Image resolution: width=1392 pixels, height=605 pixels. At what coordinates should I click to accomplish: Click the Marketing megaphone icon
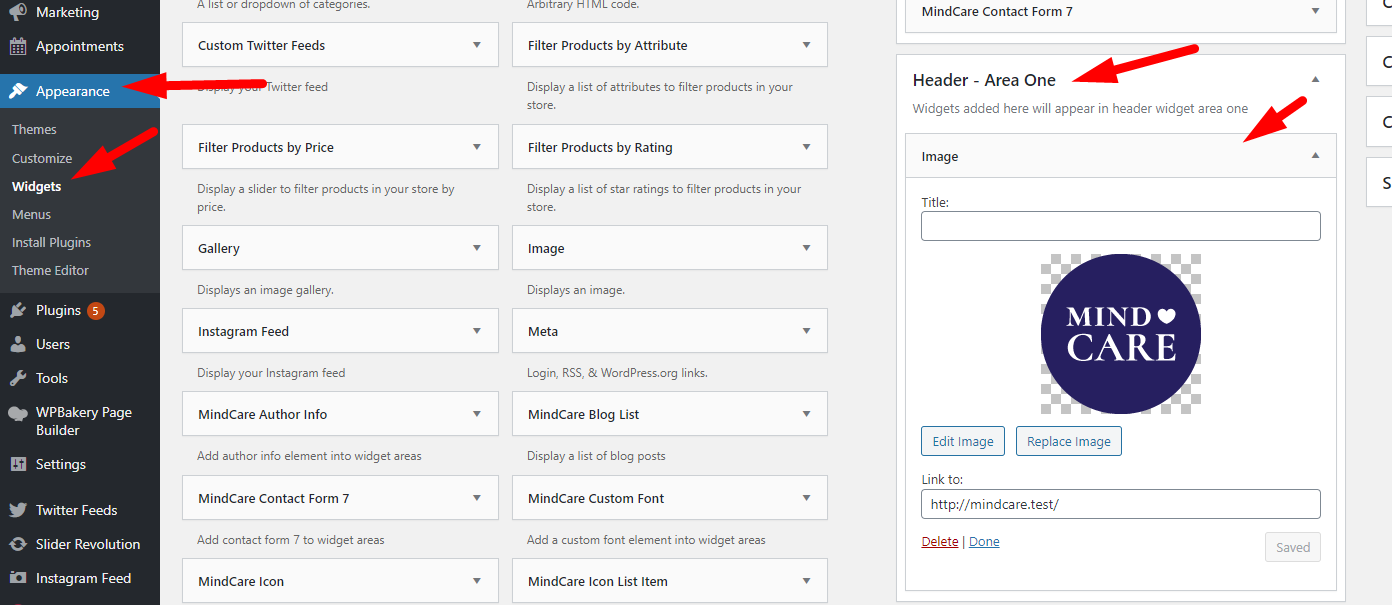pos(18,13)
